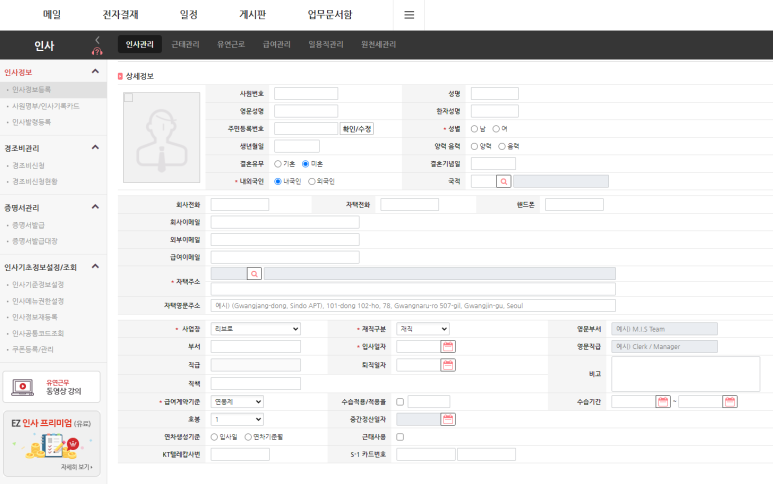This screenshot has width=773, height=484.
Task: Click the 사원번호 input field
Action: click(x=305, y=93)
